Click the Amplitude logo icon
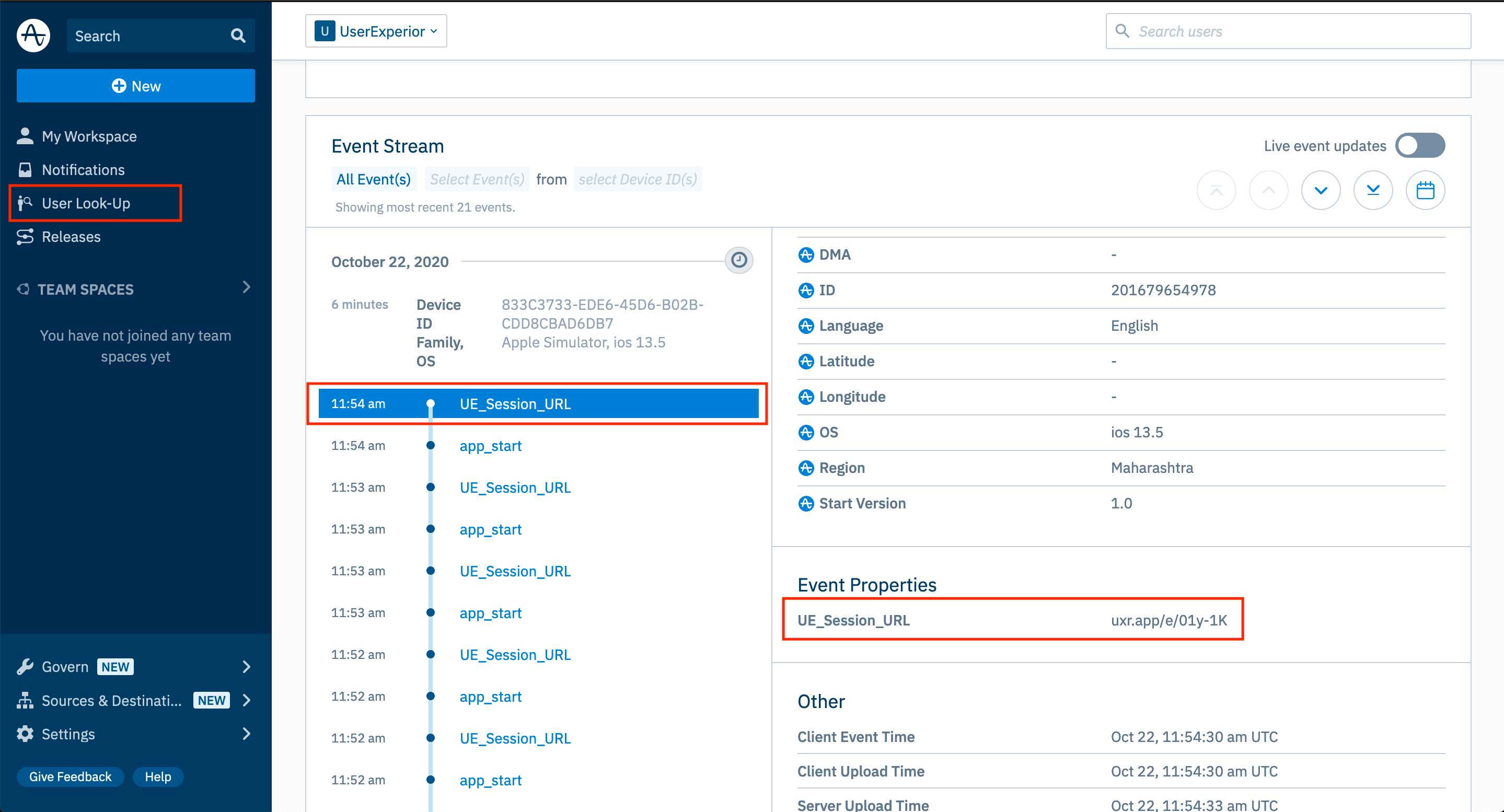The width and height of the screenshot is (1504, 812). (x=33, y=35)
